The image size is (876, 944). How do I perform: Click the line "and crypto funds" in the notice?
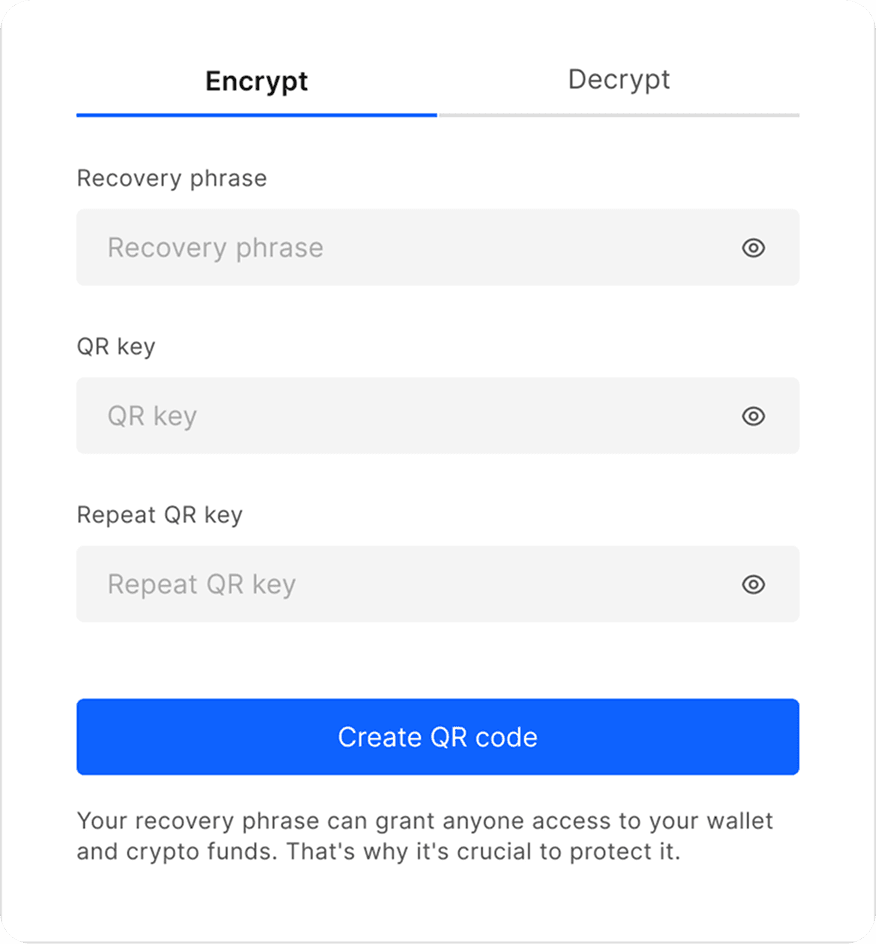(378, 855)
